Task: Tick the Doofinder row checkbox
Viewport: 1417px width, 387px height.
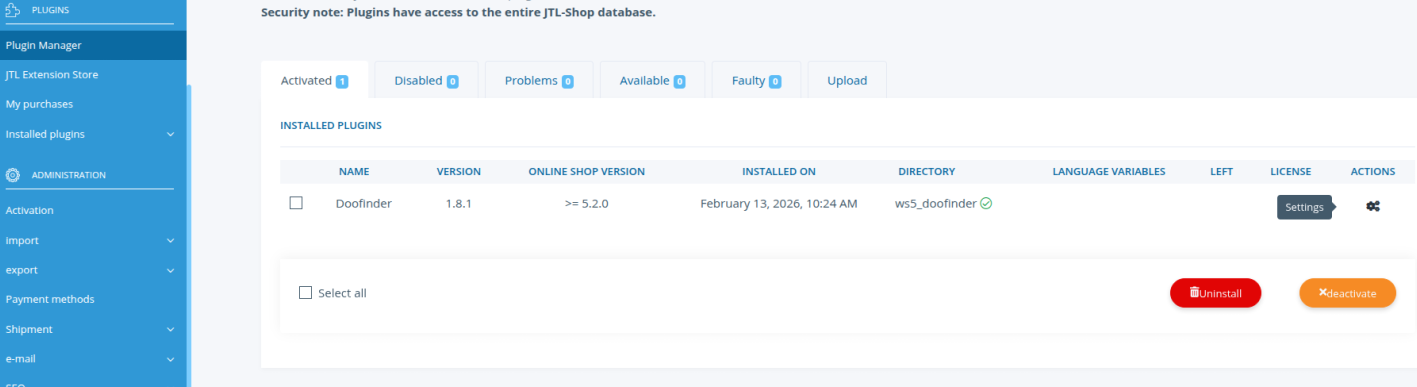Action: click(296, 202)
